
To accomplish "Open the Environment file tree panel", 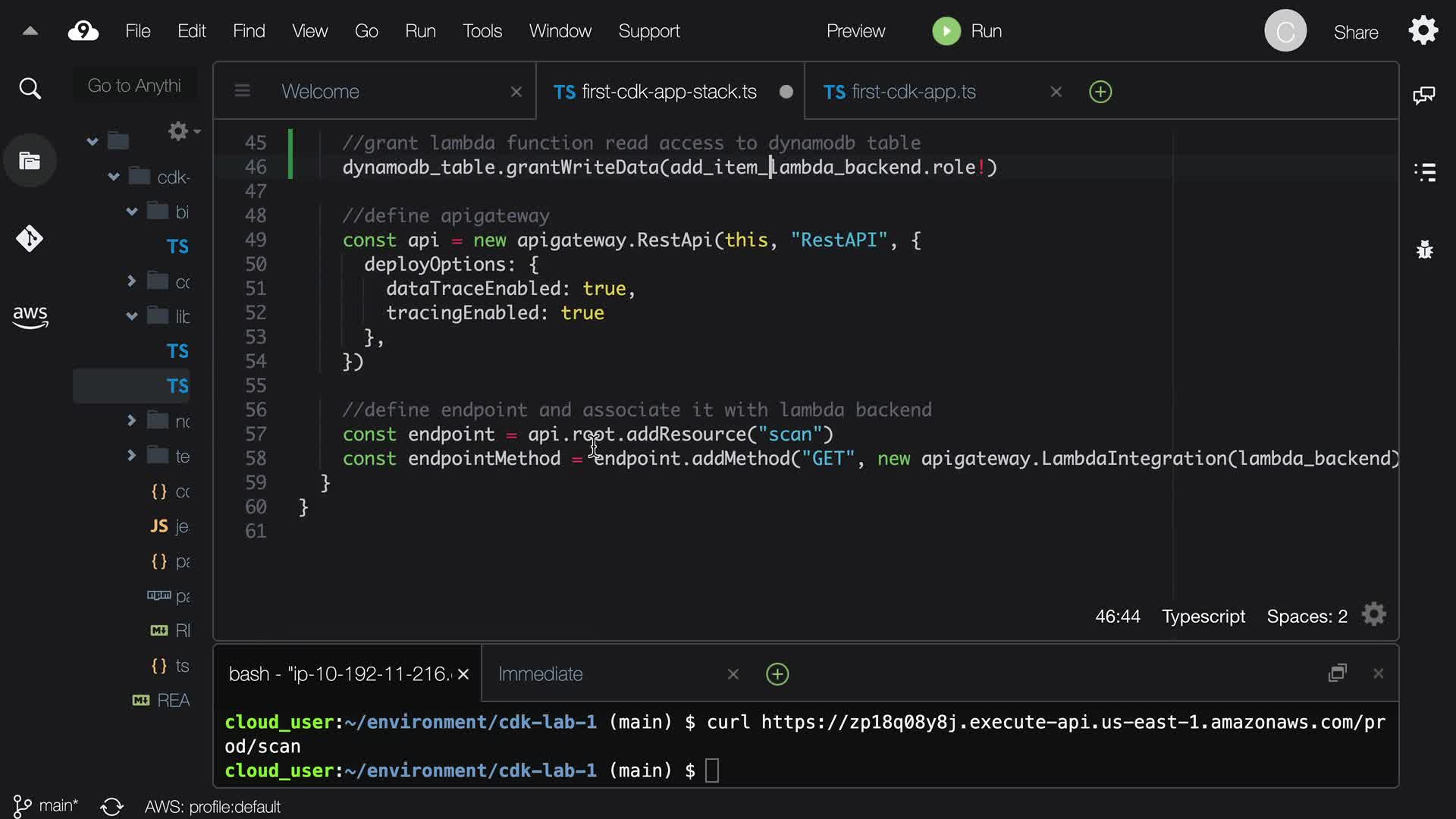I will click(30, 161).
